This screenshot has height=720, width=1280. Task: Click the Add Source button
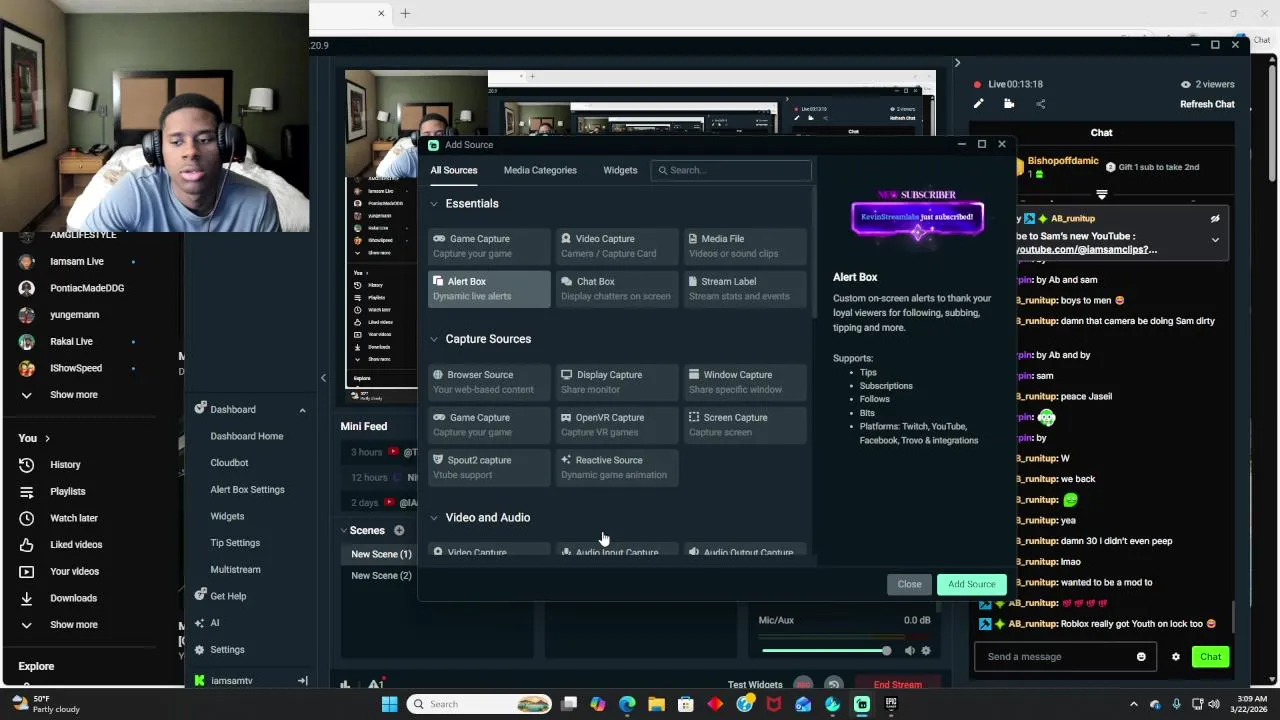pyautogui.click(x=972, y=584)
